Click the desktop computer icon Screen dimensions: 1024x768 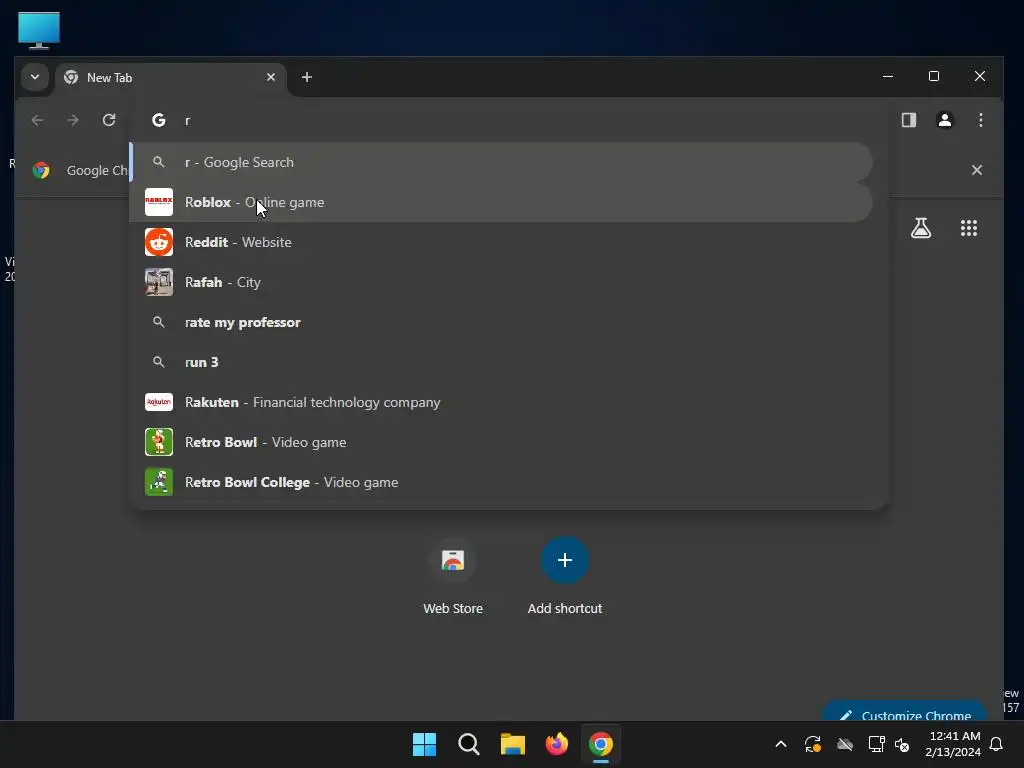[x=39, y=30]
